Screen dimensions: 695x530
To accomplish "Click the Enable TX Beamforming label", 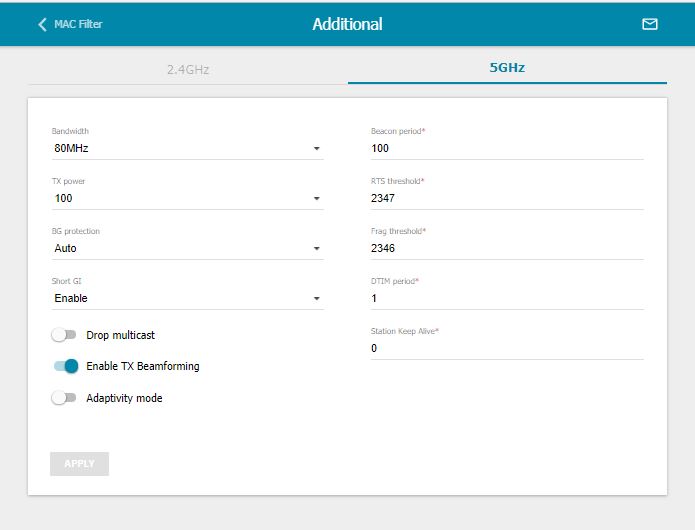I will (143, 366).
